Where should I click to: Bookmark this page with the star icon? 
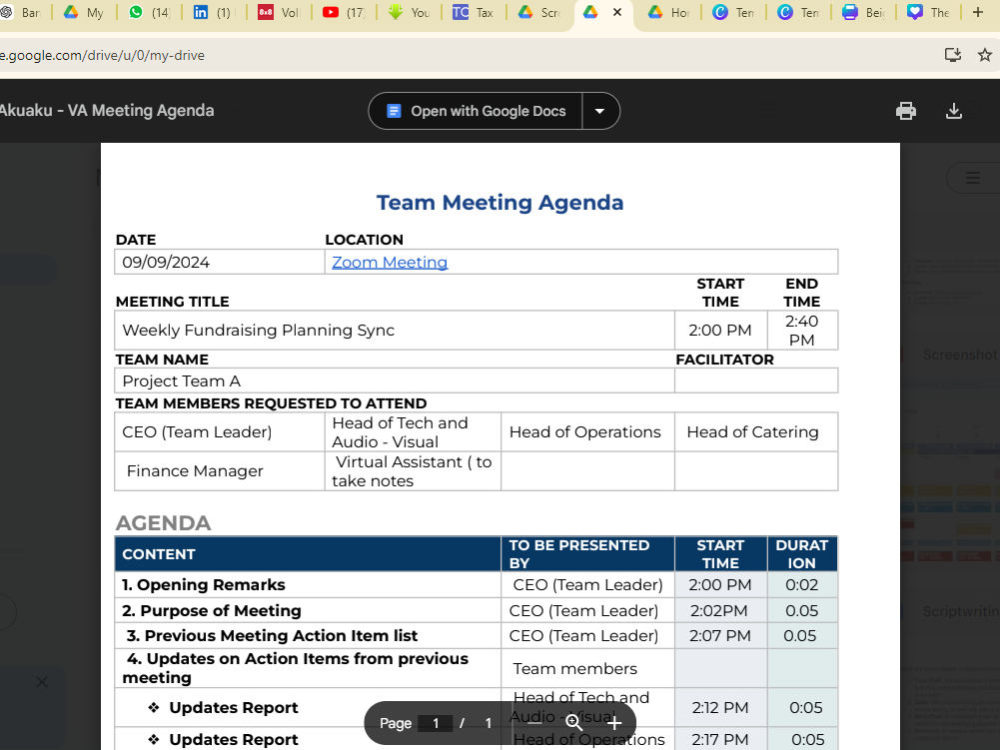coord(984,55)
